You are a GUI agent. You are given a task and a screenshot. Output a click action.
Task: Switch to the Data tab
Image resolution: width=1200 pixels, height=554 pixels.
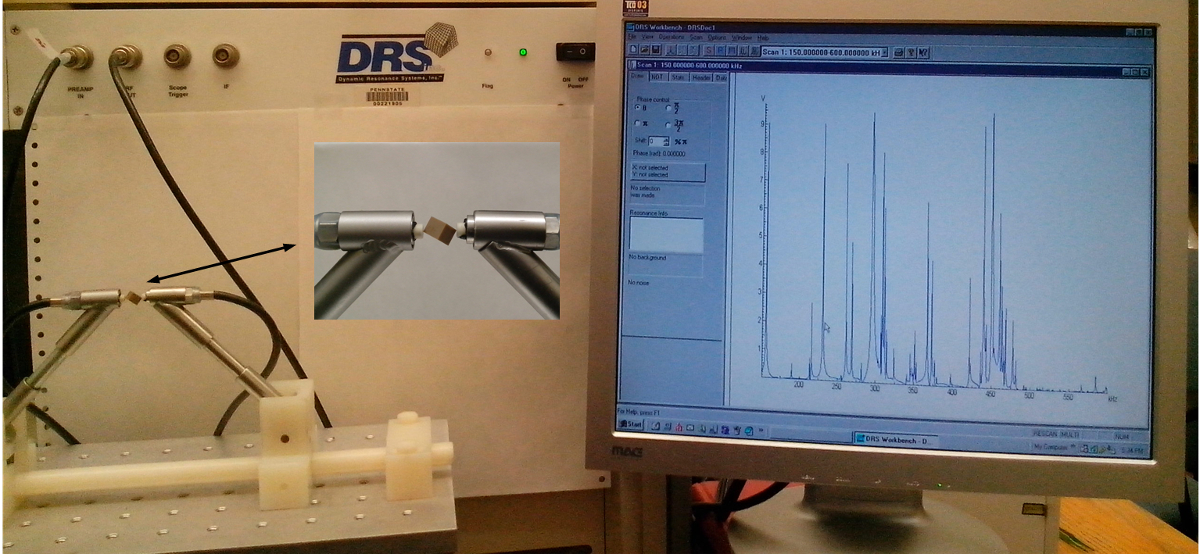click(x=721, y=77)
